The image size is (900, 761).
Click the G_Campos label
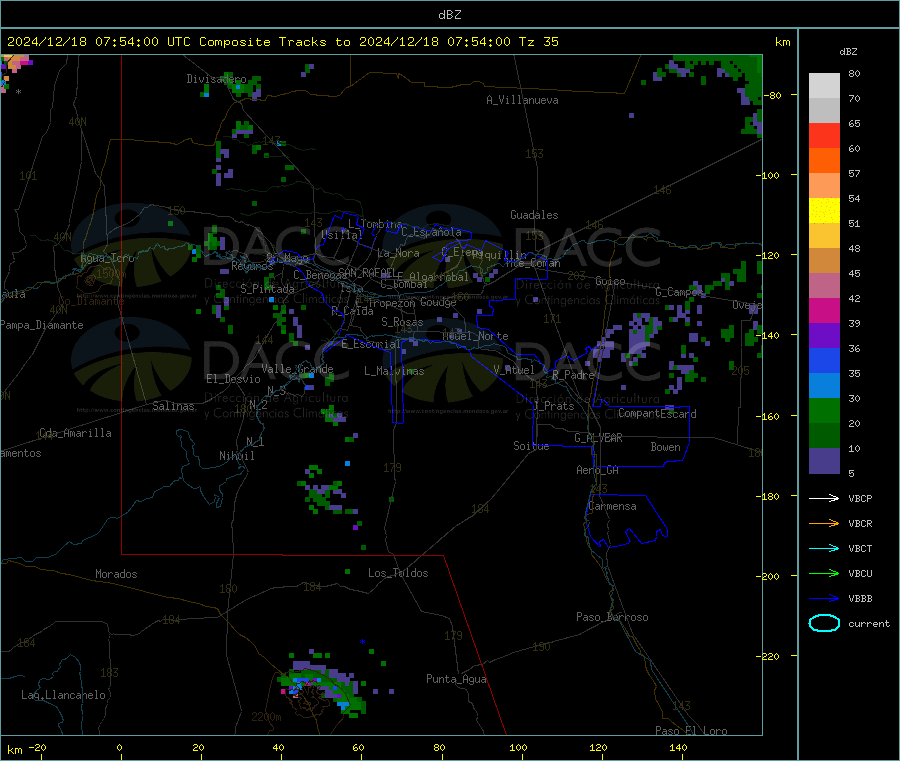point(680,292)
